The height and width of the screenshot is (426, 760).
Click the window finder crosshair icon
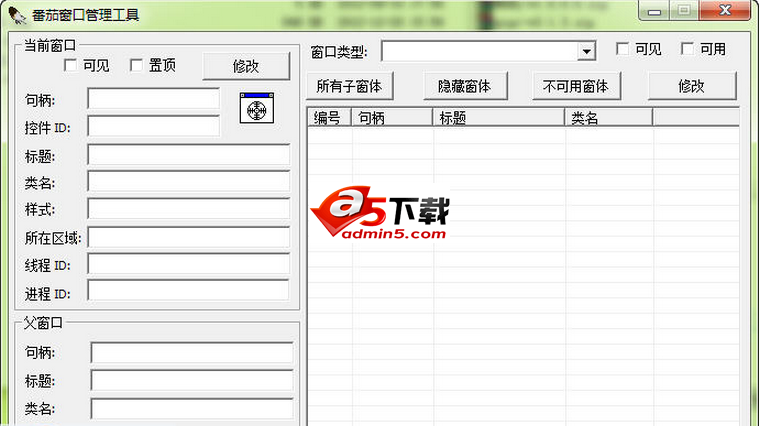[x=256, y=109]
